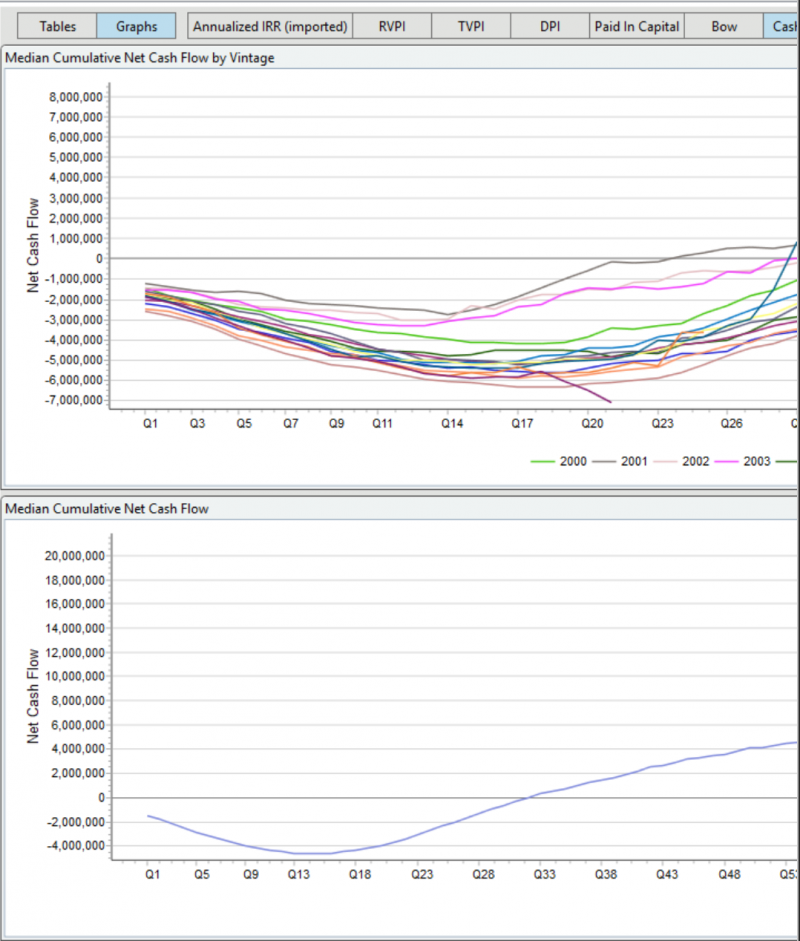Open the DPI tab

549,26
